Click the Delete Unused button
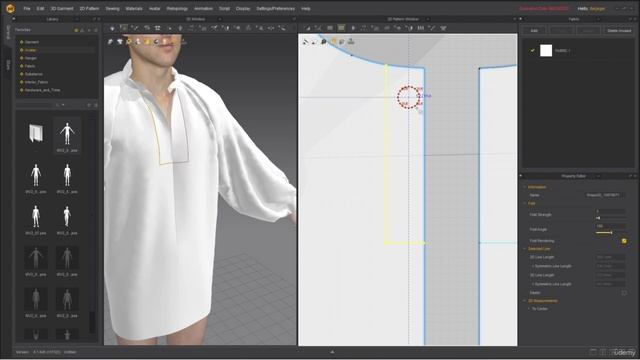Image resolution: width=640 pixels, height=360 pixels. pos(619,31)
